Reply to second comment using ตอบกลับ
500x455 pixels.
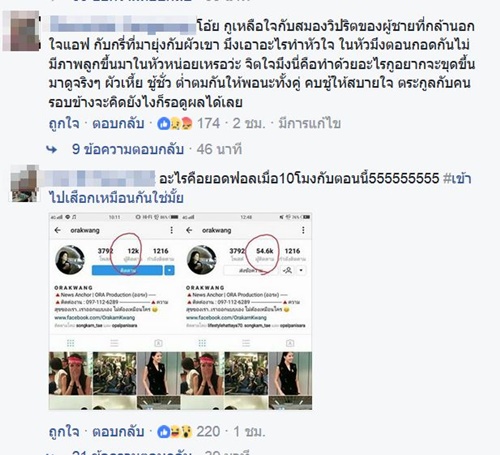click(118, 432)
